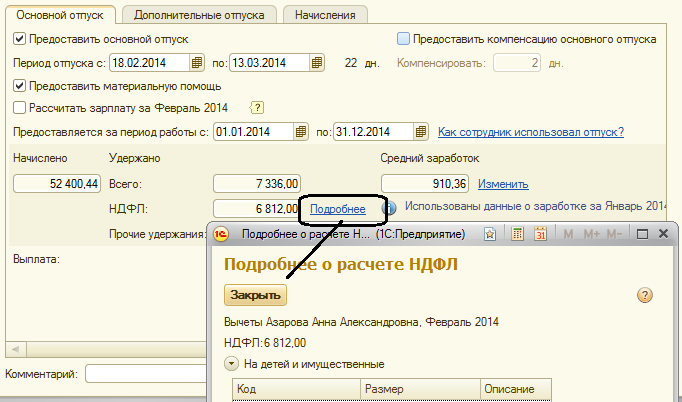Click the Выплата label
The image size is (682, 402).
(37, 259)
